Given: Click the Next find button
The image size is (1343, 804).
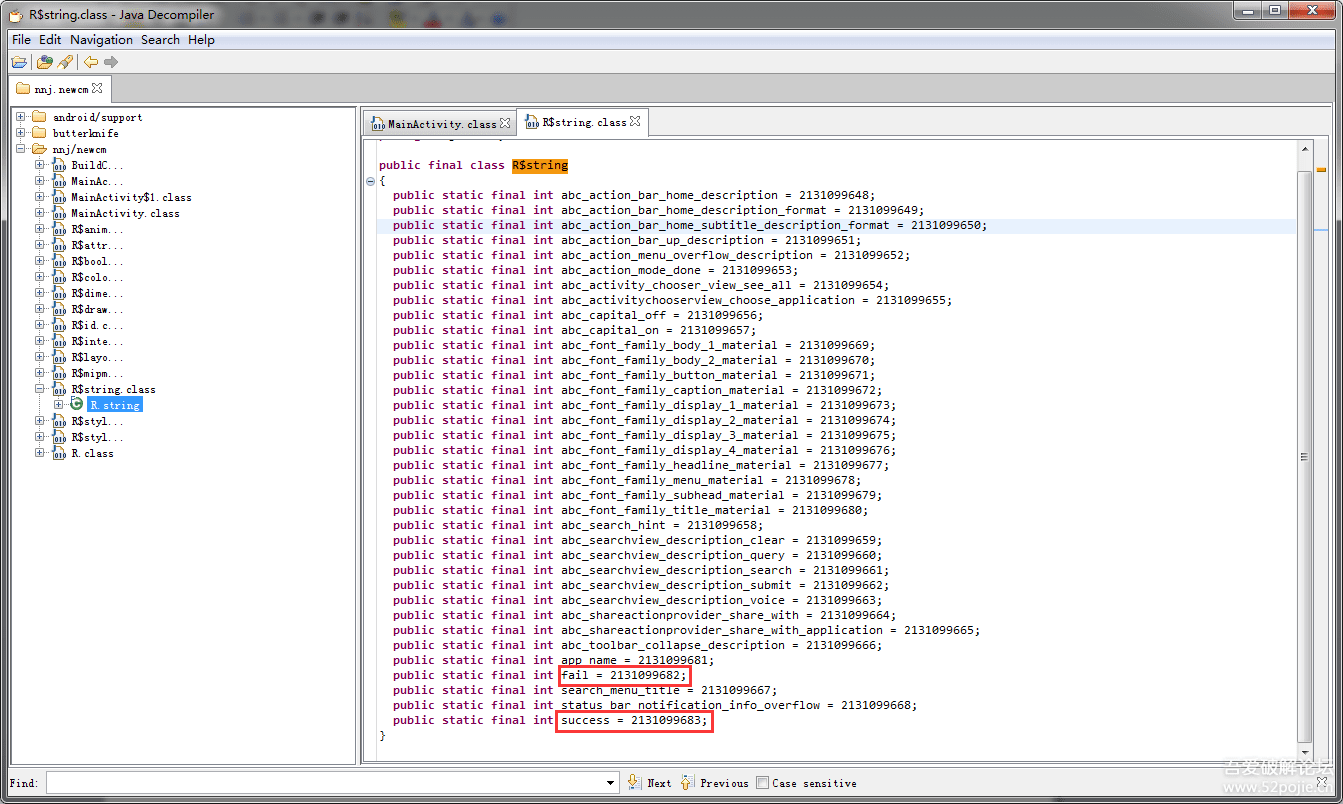Looking at the screenshot, I should (x=650, y=782).
